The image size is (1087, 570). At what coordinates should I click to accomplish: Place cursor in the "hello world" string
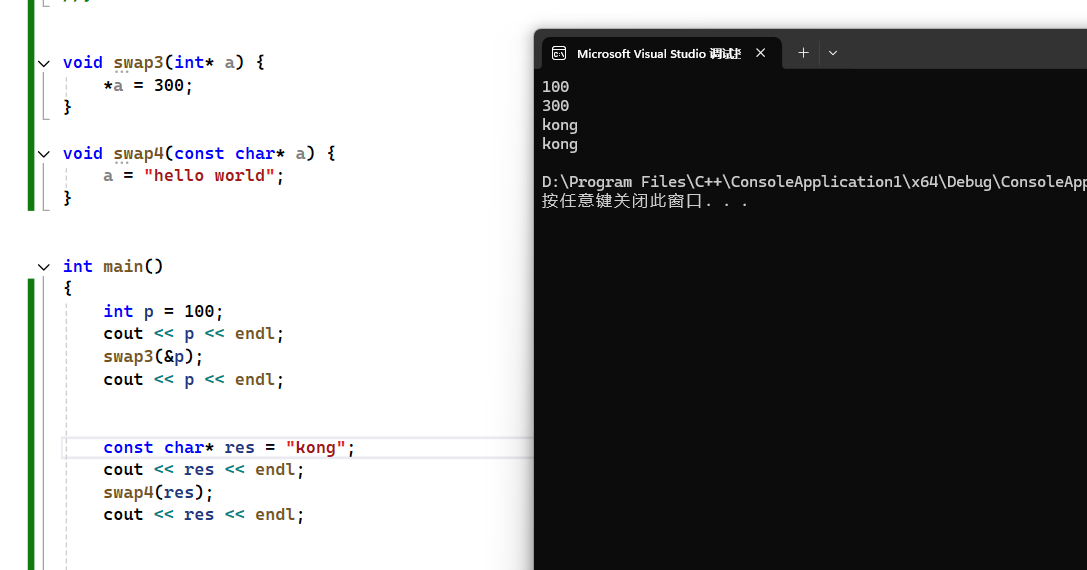208,176
